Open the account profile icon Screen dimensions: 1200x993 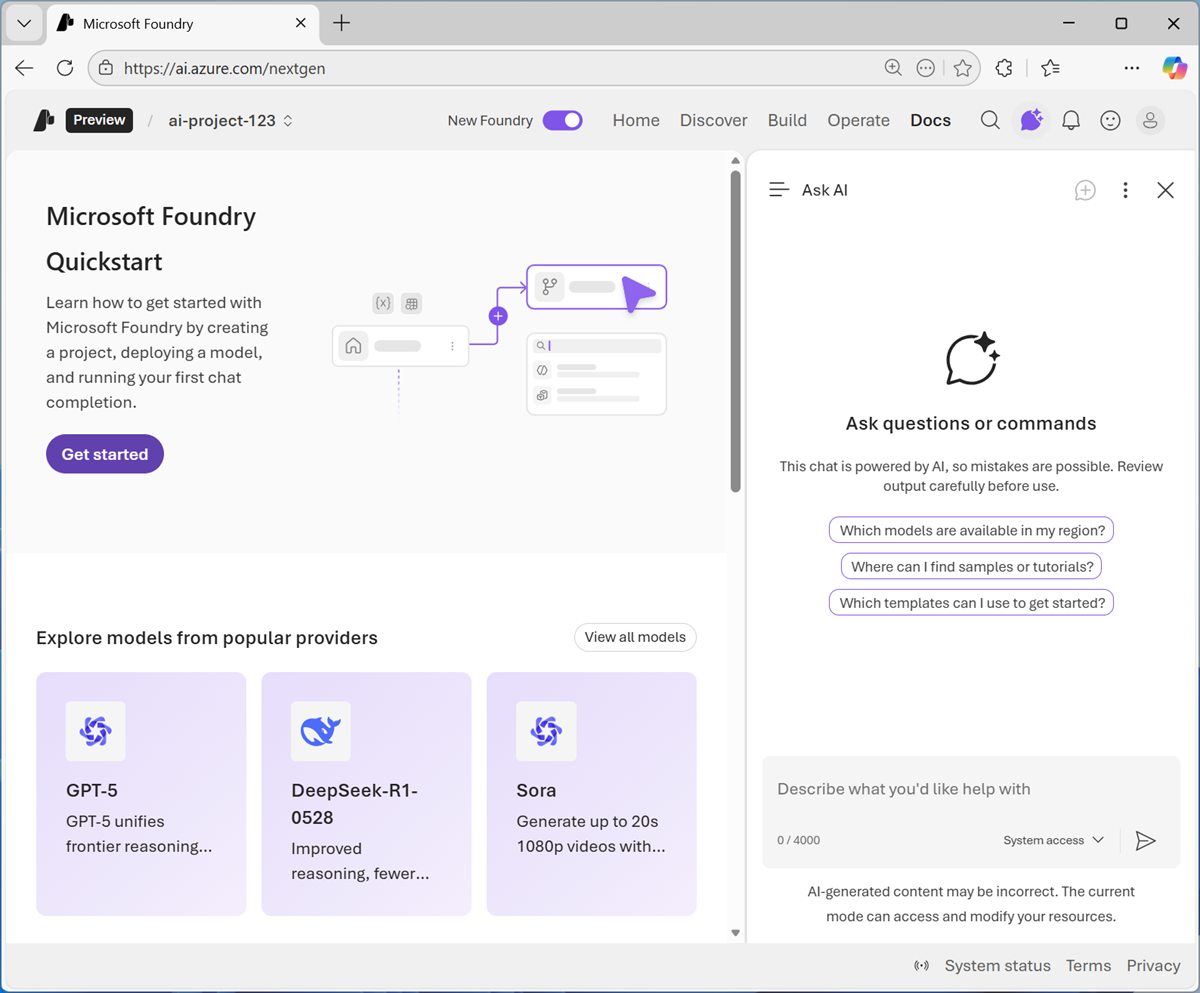(x=1150, y=120)
